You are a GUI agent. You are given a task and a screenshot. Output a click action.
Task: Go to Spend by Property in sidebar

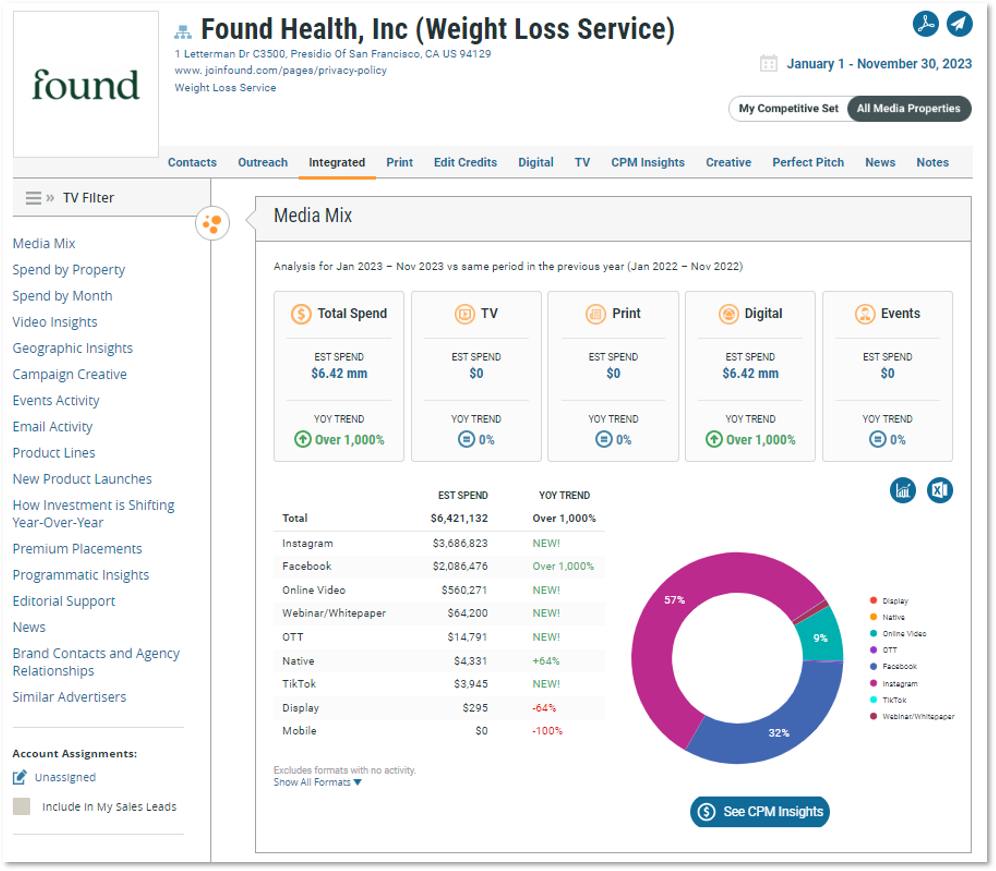(69, 270)
